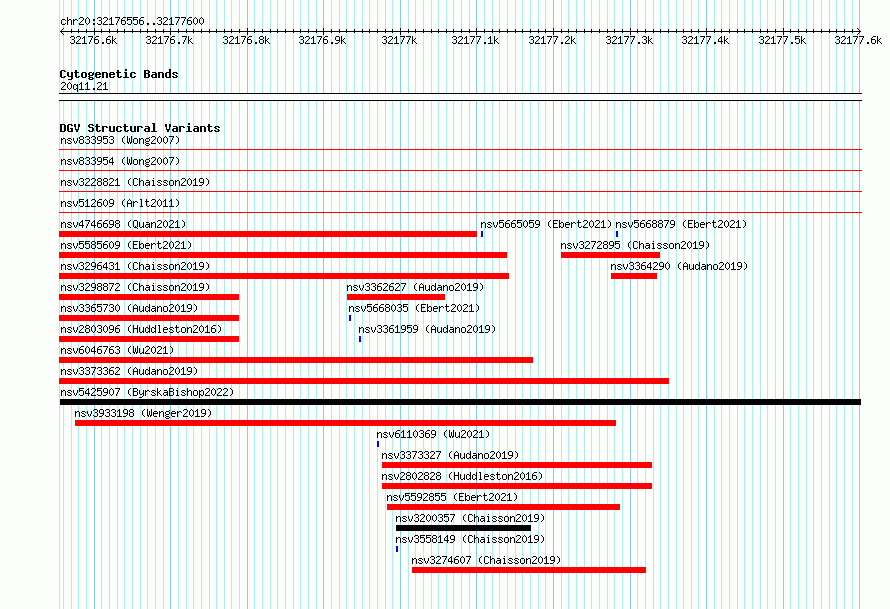
Task: Click the chr20:32176556..32177600 coordinate label
Action: click(132, 21)
